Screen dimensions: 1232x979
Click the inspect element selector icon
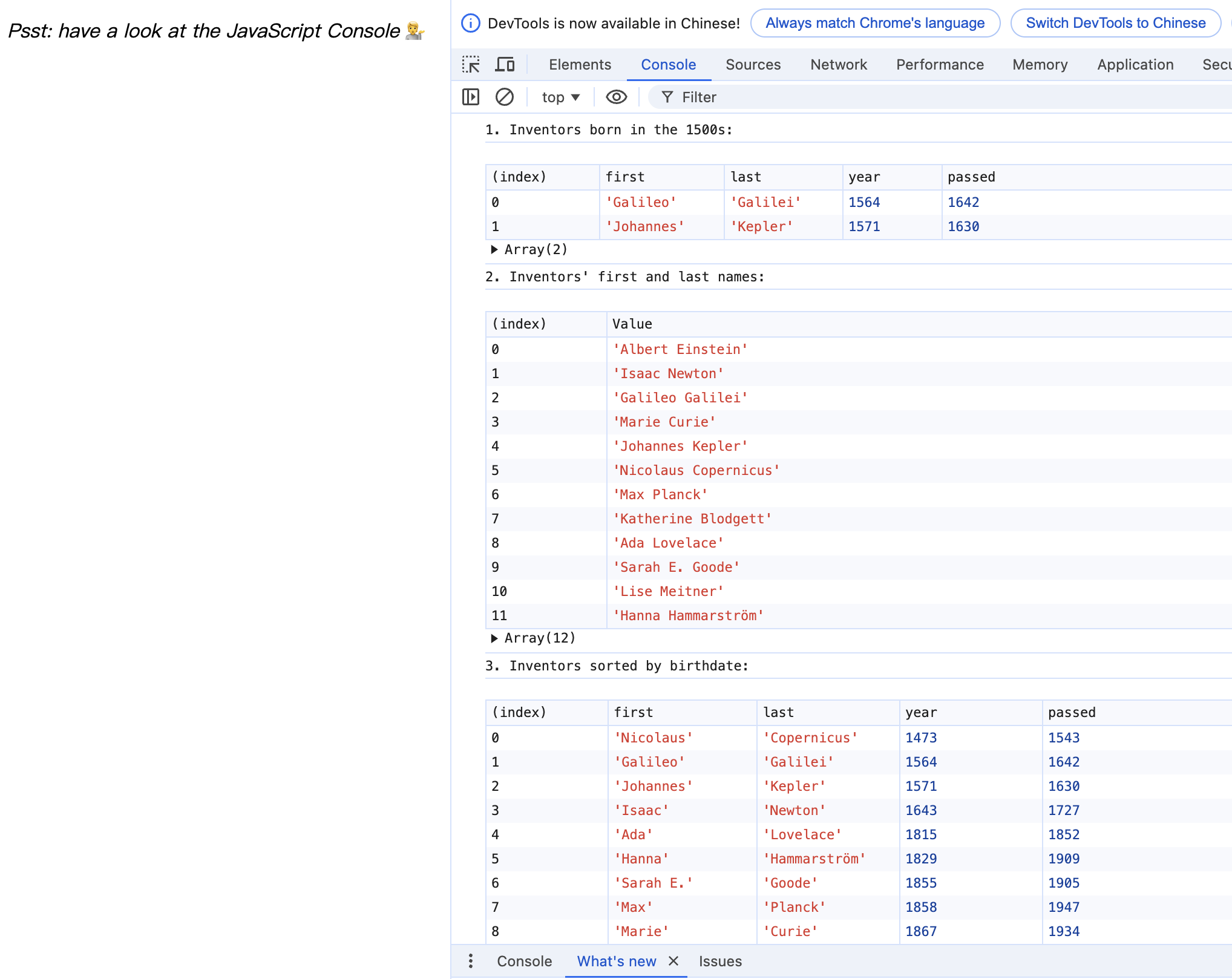pyautogui.click(x=471, y=64)
